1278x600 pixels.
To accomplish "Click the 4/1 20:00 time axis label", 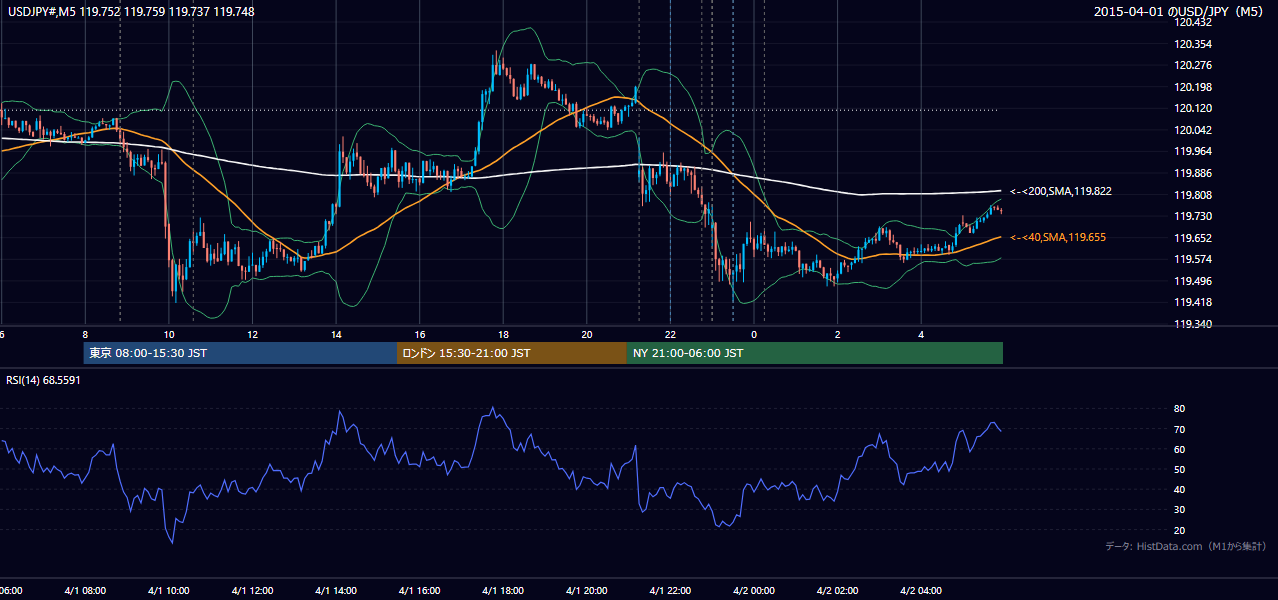I will coord(587,590).
